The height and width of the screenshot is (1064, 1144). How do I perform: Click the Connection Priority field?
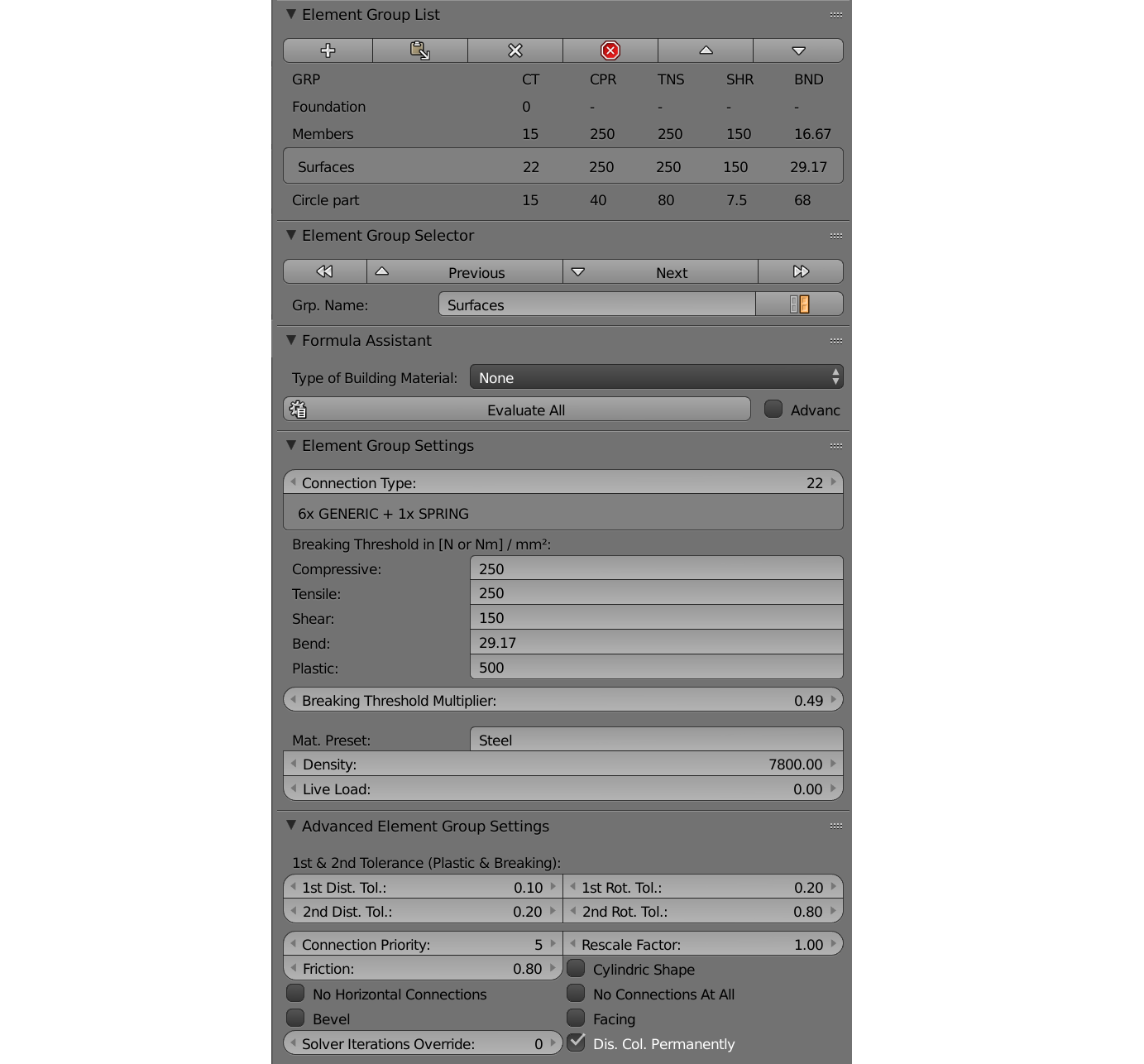tap(423, 944)
